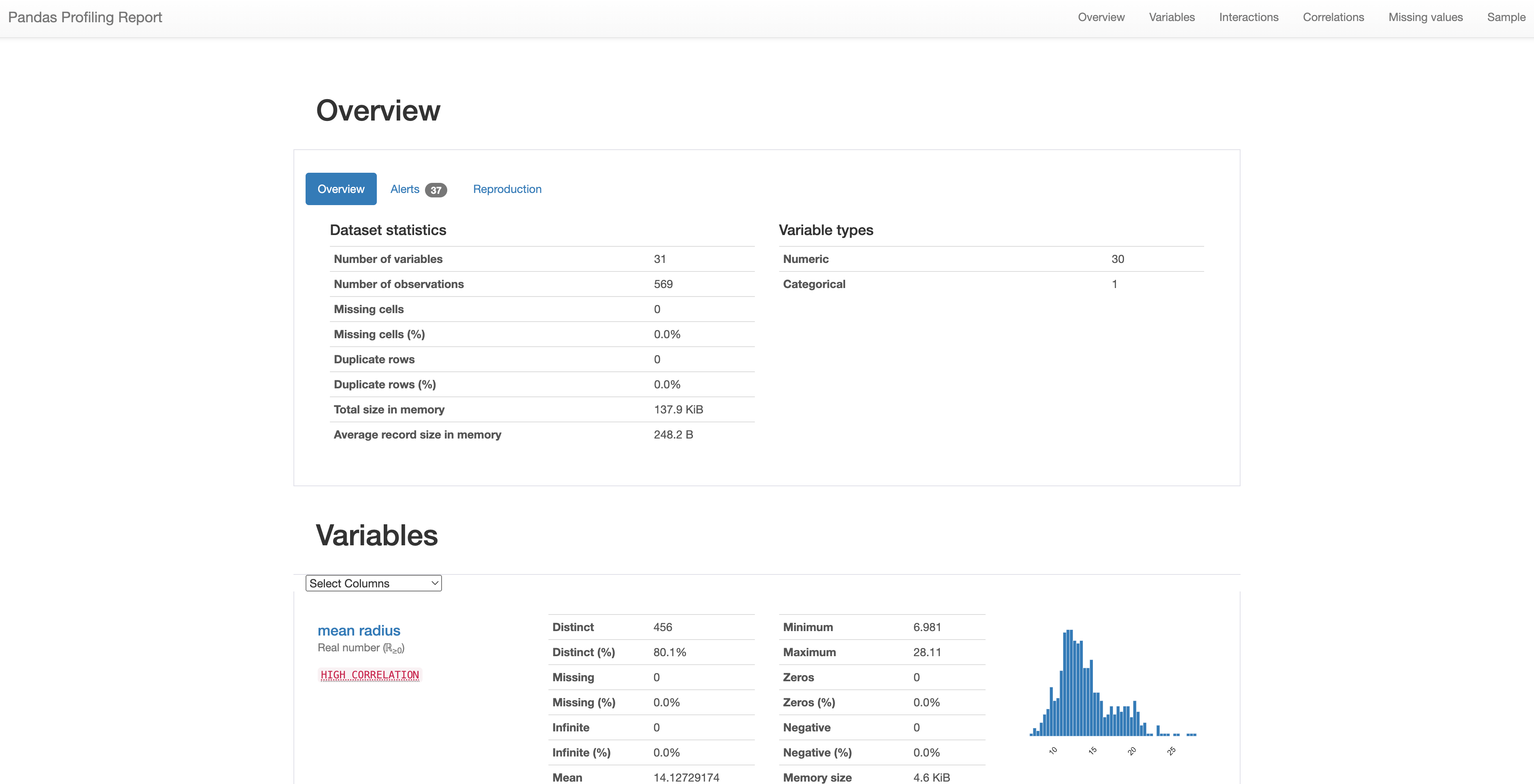Click the HIGH CORRELATION alert tag

pos(370,675)
